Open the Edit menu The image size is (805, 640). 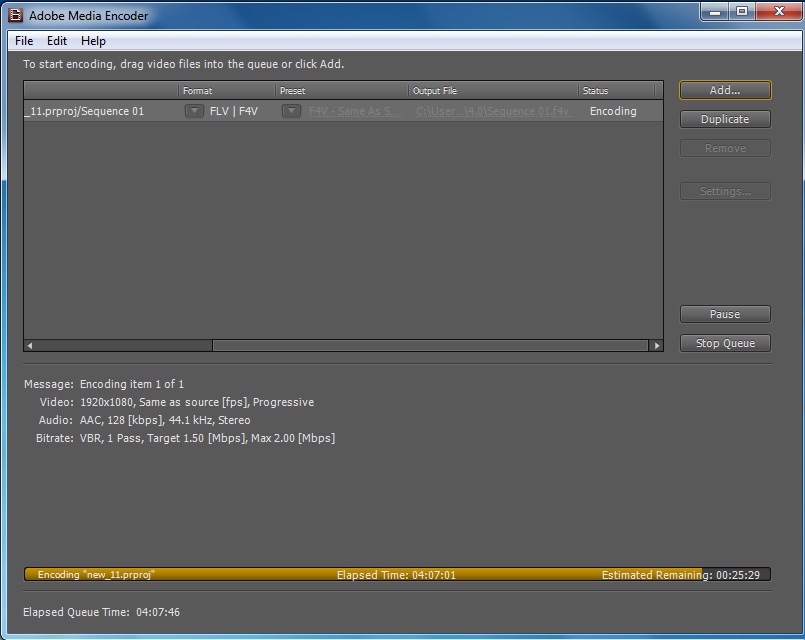point(57,41)
